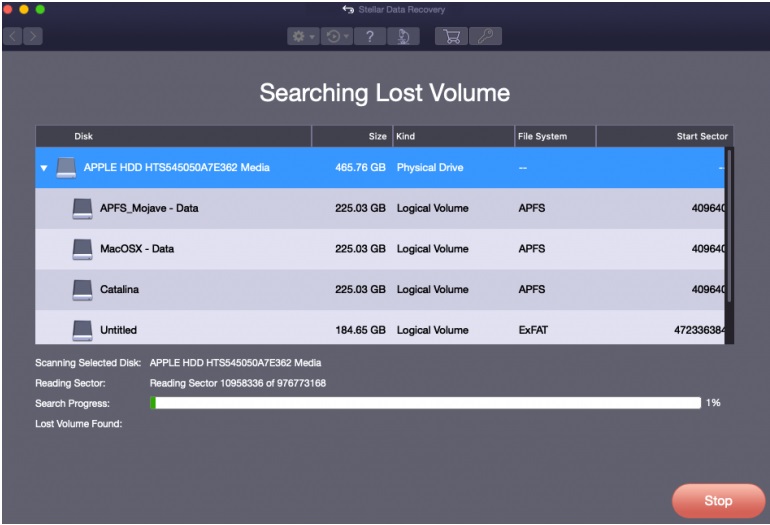
Task: Select the Catalina volume
Action: [380, 289]
